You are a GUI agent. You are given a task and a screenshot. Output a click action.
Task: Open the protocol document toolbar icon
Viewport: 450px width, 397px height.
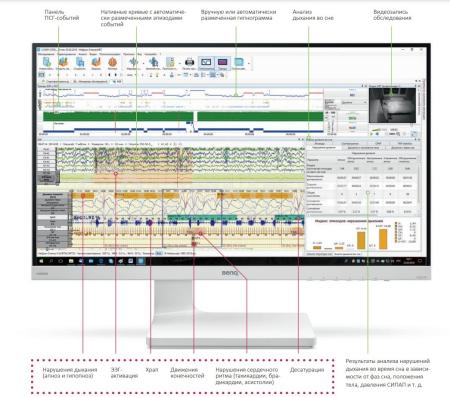[x=170, y=63]
